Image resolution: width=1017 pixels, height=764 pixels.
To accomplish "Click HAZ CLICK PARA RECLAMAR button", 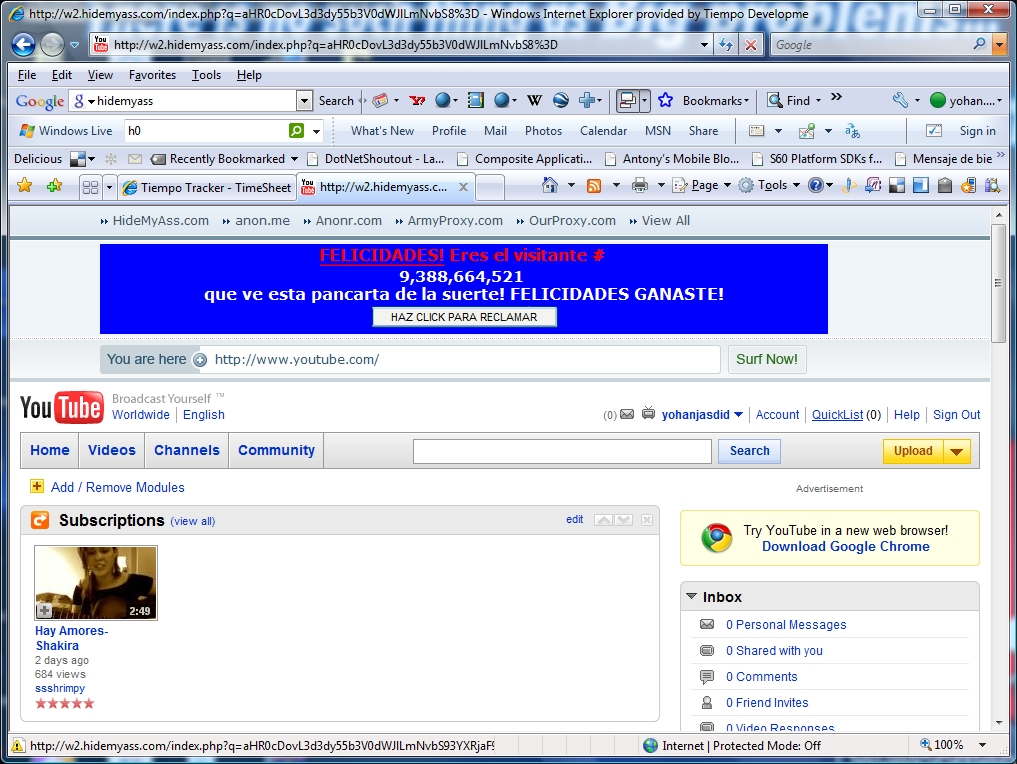I will click(464, 317).
